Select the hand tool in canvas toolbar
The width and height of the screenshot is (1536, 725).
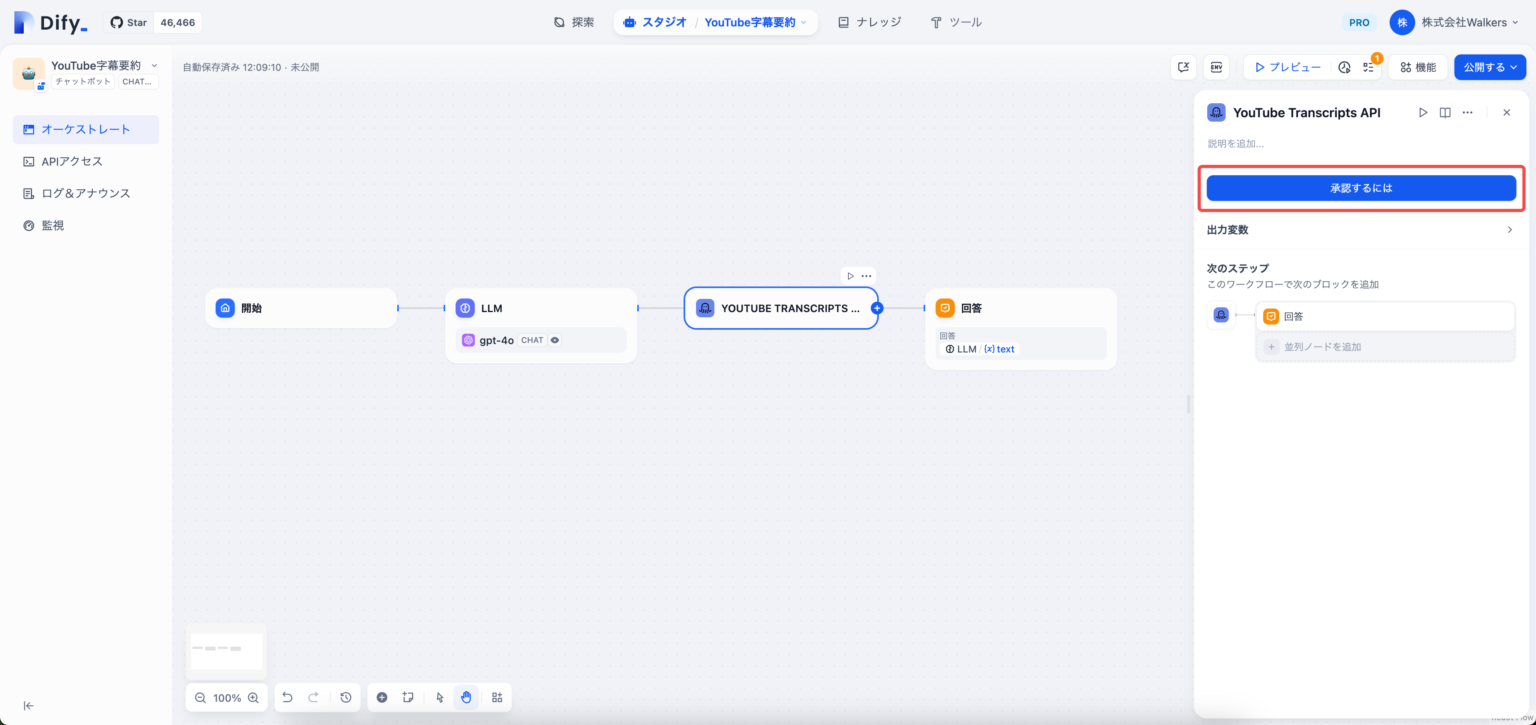(x=466, y=697)
